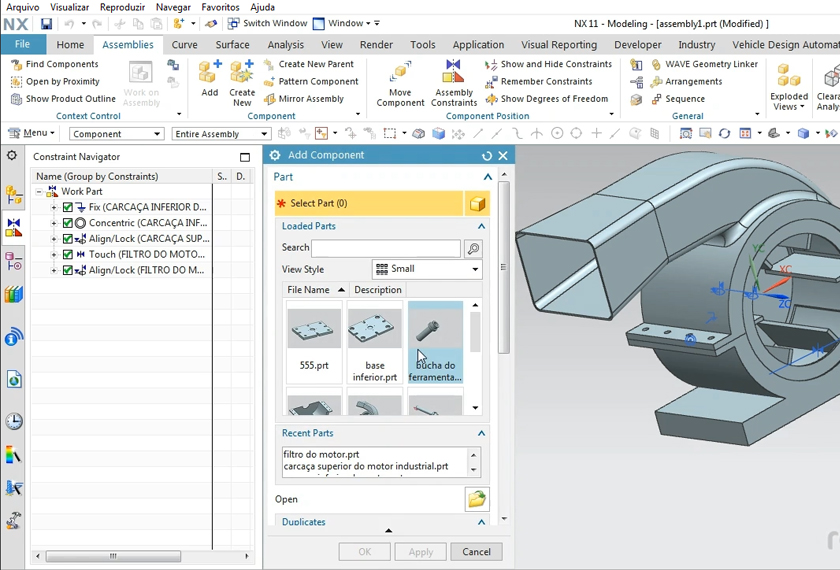This screenshot has width=840, height=570.
Task: Open the Move Component tool
Action: (400, 74)
